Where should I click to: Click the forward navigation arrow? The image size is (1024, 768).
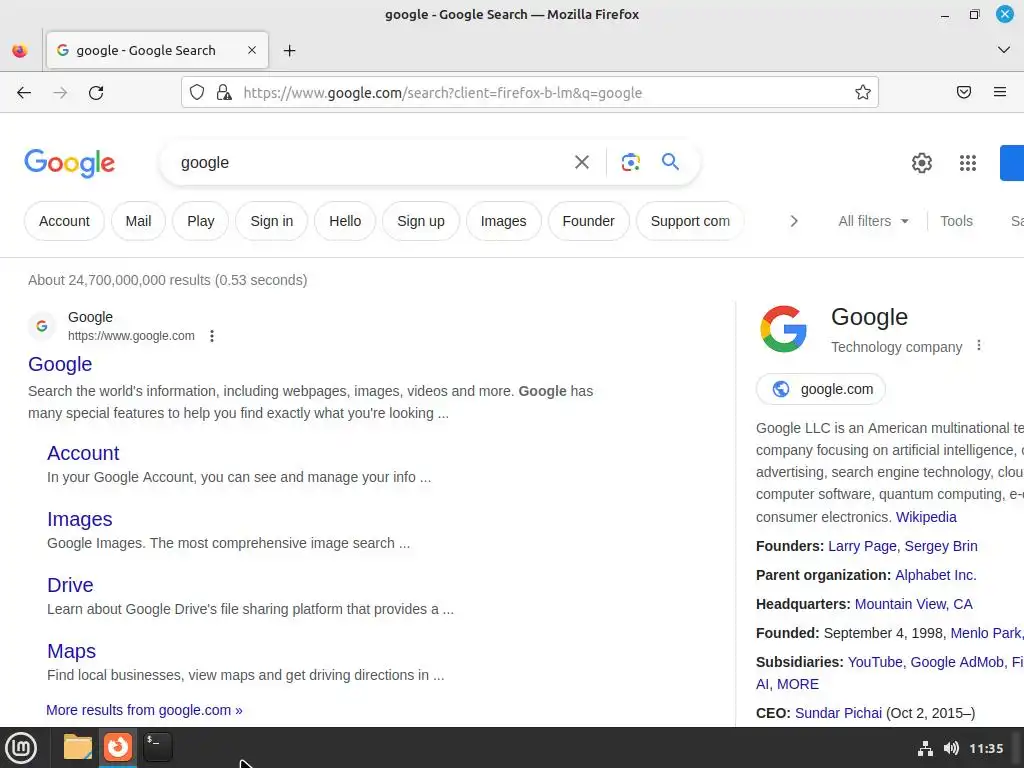[x=60, y=93]
